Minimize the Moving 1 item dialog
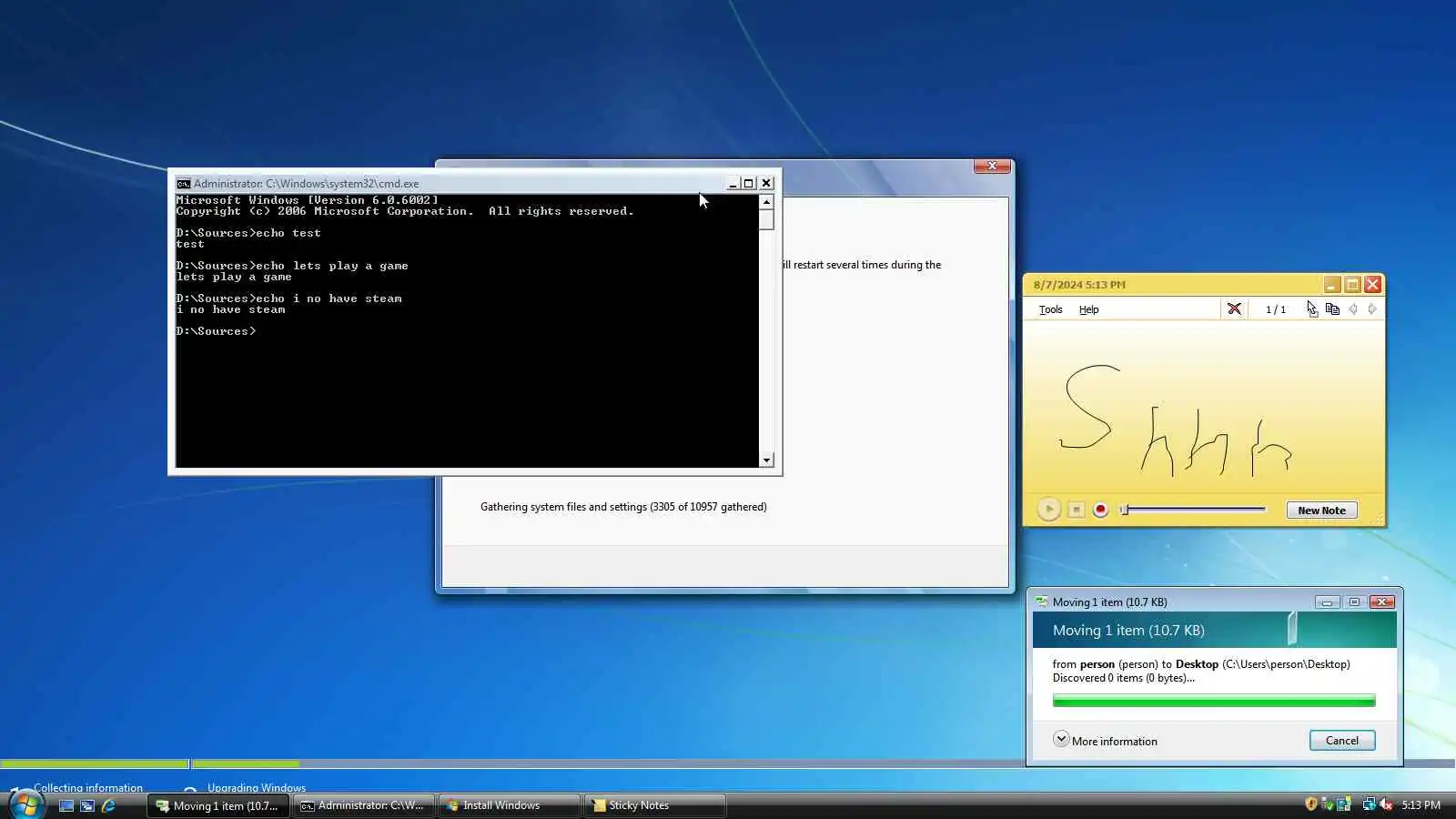 pyautogui.click(x=1327, y=602)
